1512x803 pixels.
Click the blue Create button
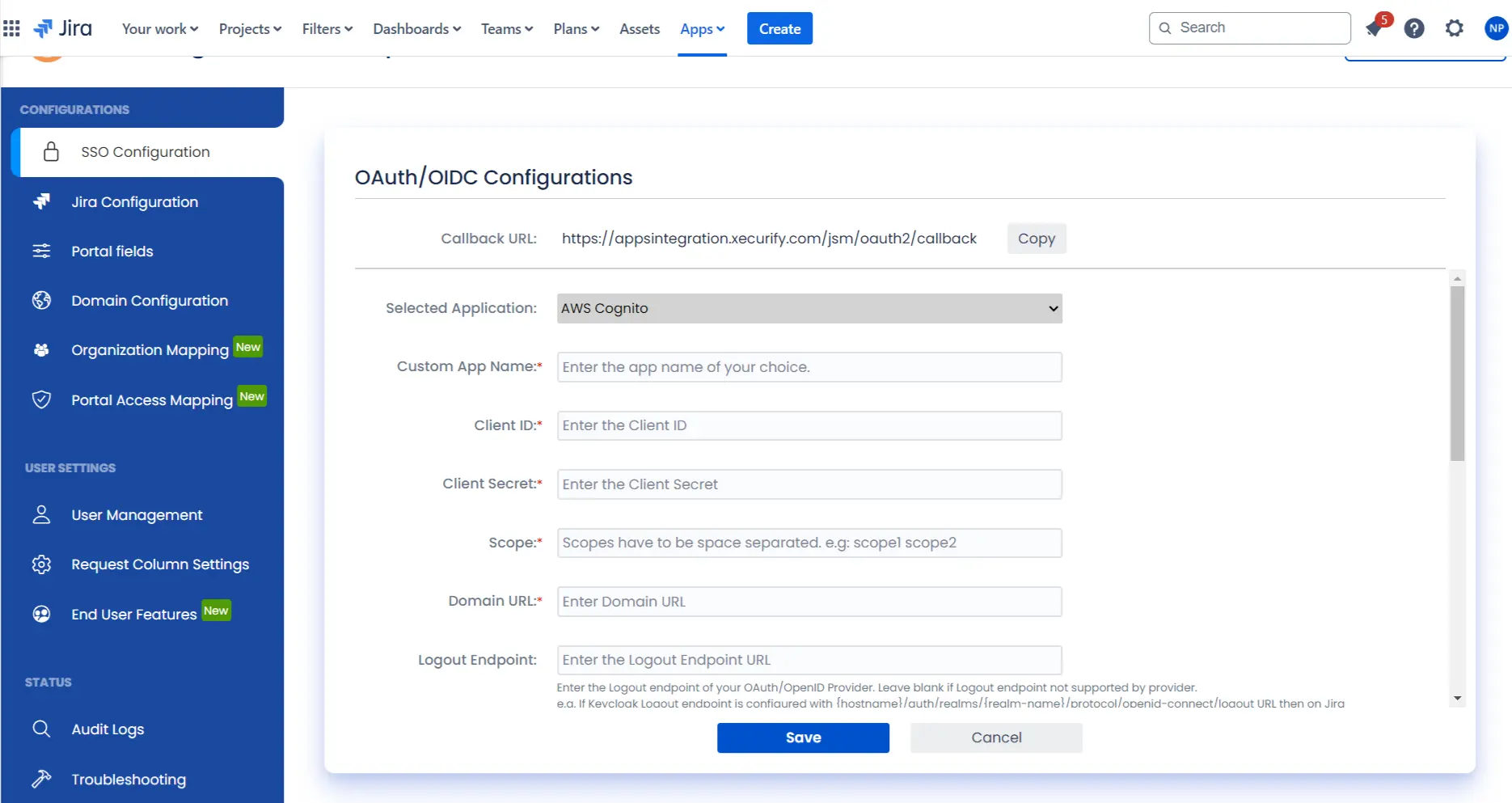click(779, 28)
